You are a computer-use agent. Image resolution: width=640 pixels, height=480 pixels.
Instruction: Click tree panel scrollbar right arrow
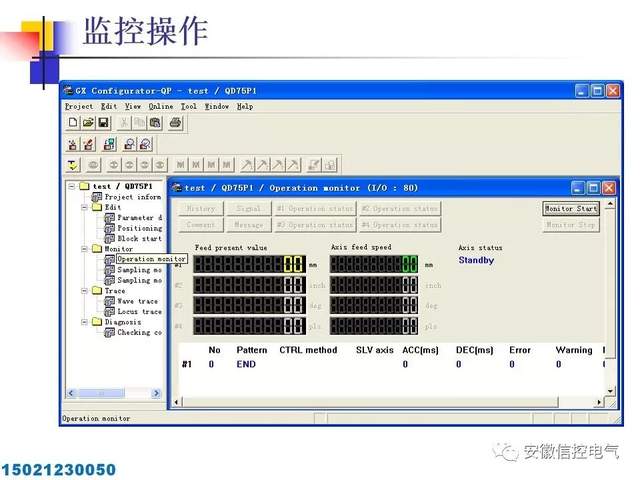pyautogui.click(x=156, y=393)
